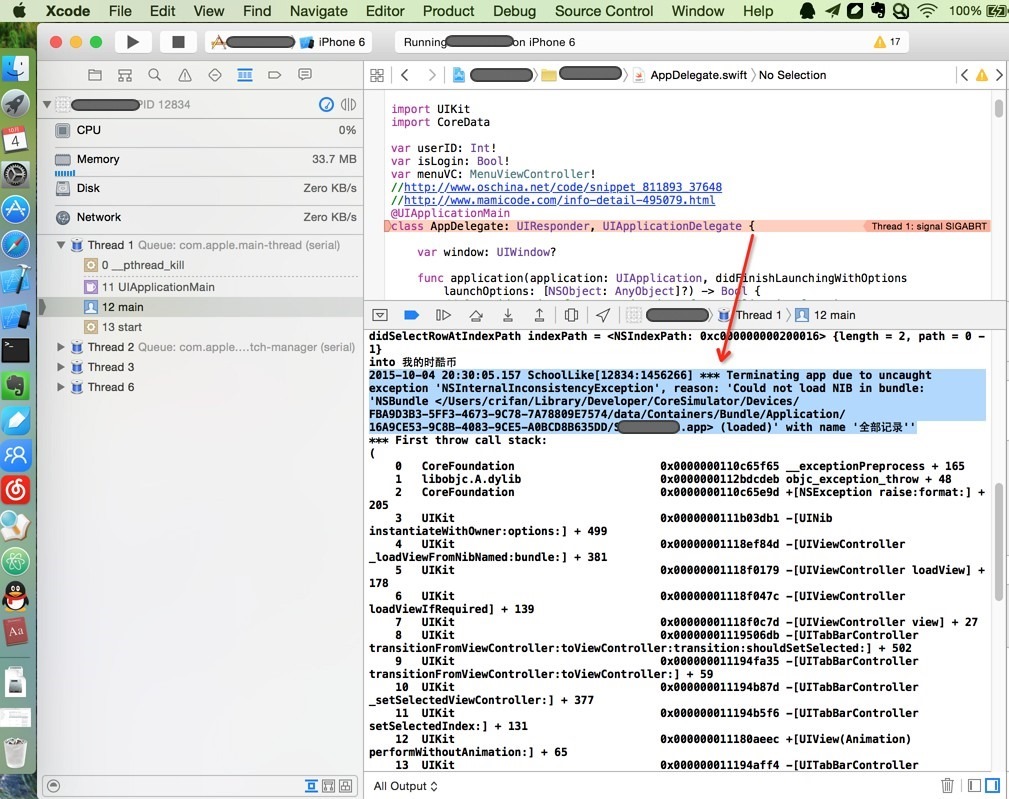Image resolution: width=1009 pixels, height=799 pixels.
Task: Collapse Thread 1 disclosure triangle
Action: click(60, 245)
